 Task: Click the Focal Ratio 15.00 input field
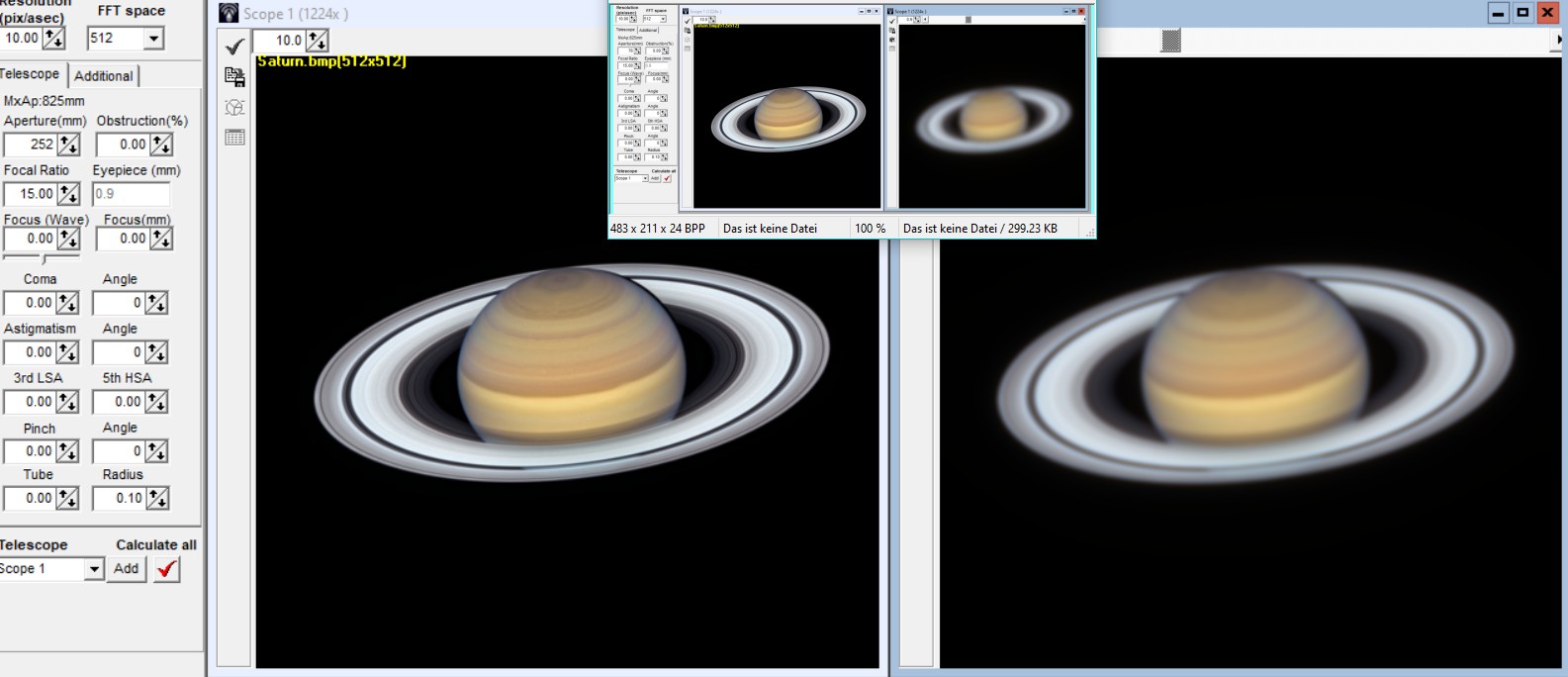click(31, 194)
